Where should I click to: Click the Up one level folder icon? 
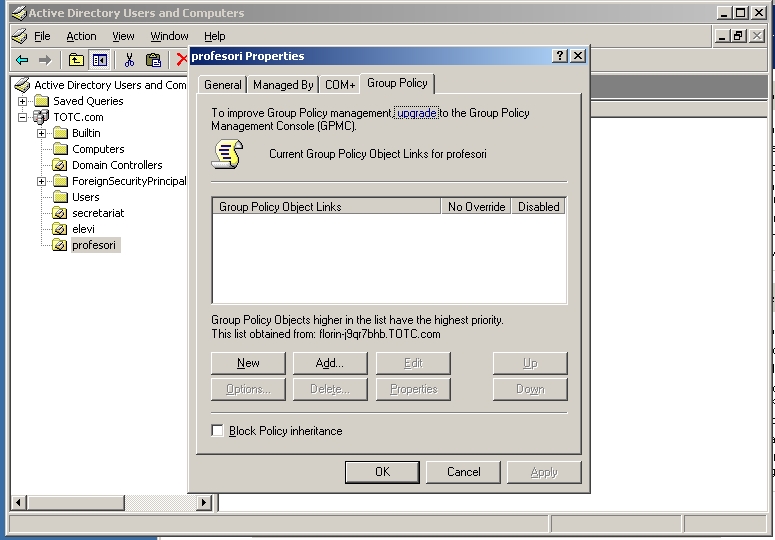pos(76,60)
